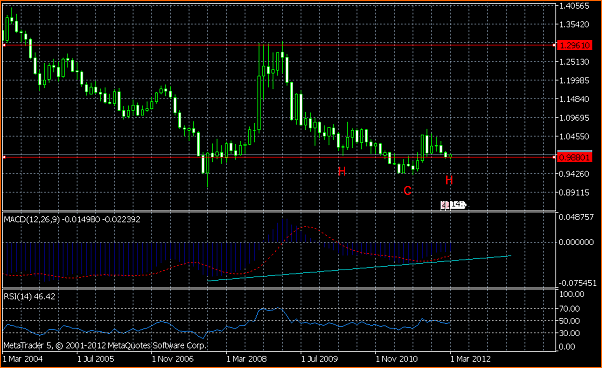Click the 0.94260 value on the price scale
This screenshot has height=368, width=602.
point(574,174)
